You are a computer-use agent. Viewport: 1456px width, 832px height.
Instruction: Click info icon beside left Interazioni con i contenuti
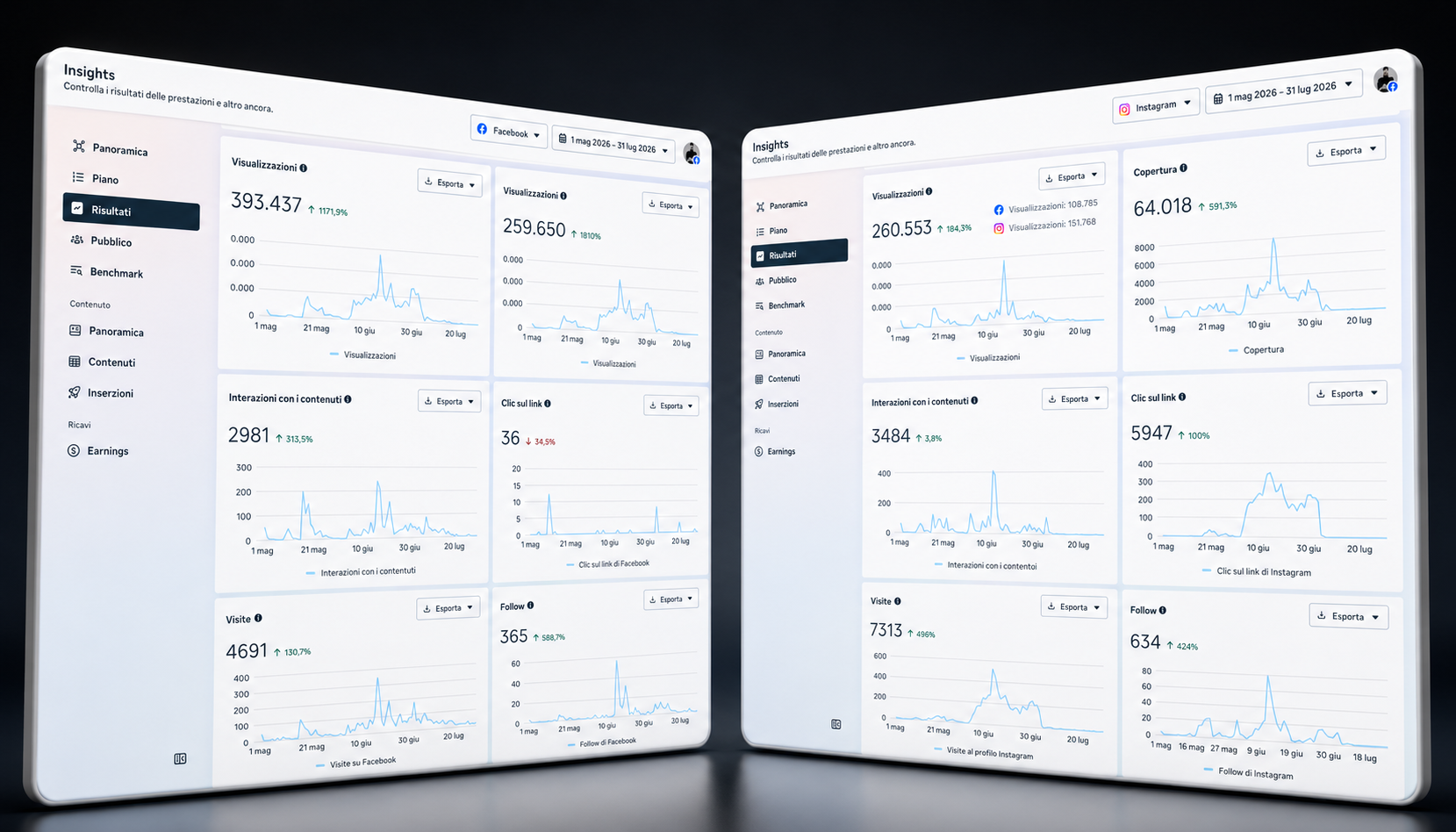(348, 398)
